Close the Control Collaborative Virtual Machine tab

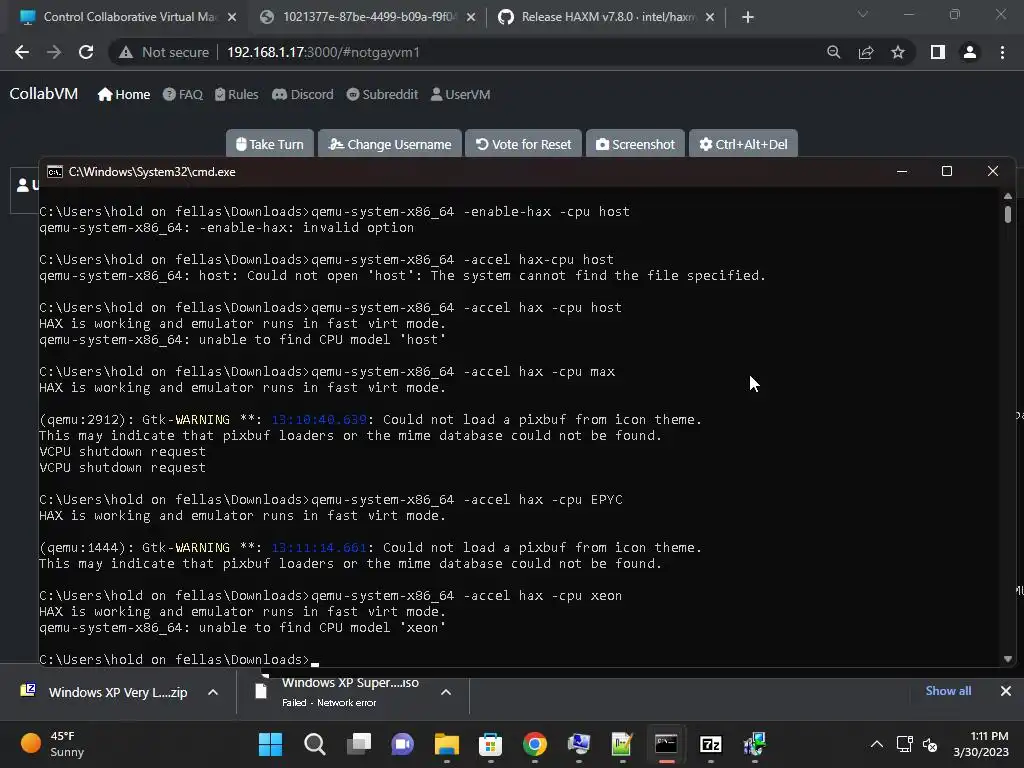pos(232,17)
